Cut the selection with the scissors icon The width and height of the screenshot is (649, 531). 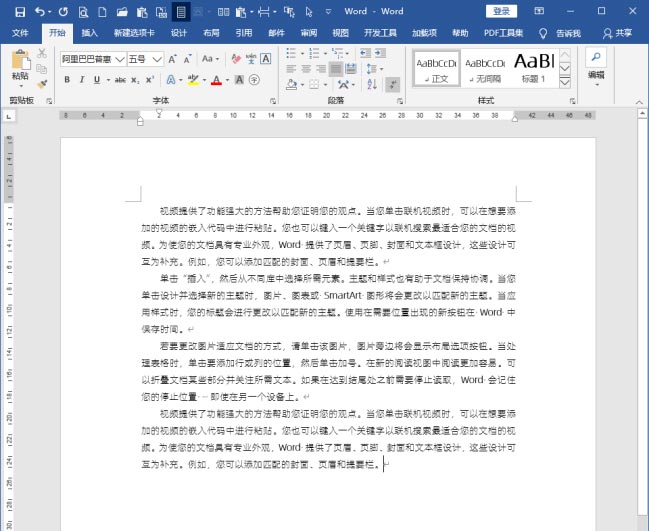(41, 53)
